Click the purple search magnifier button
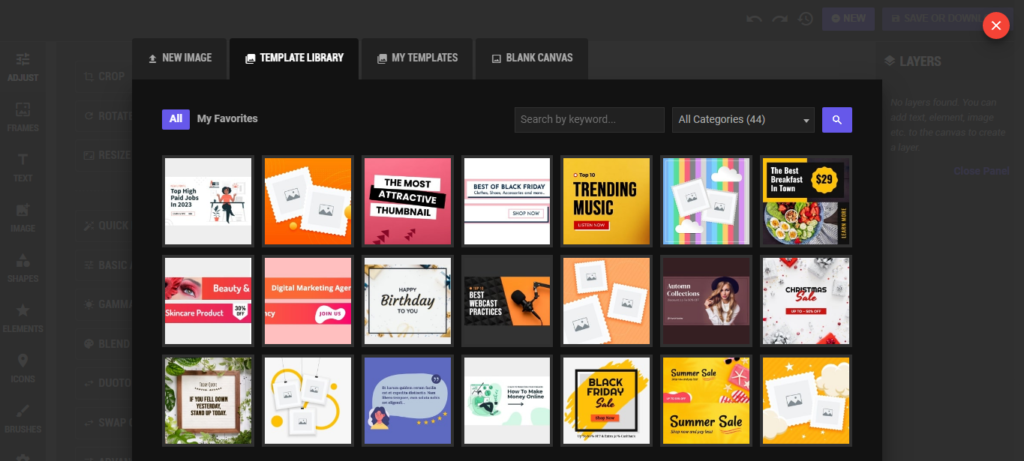 837,120
